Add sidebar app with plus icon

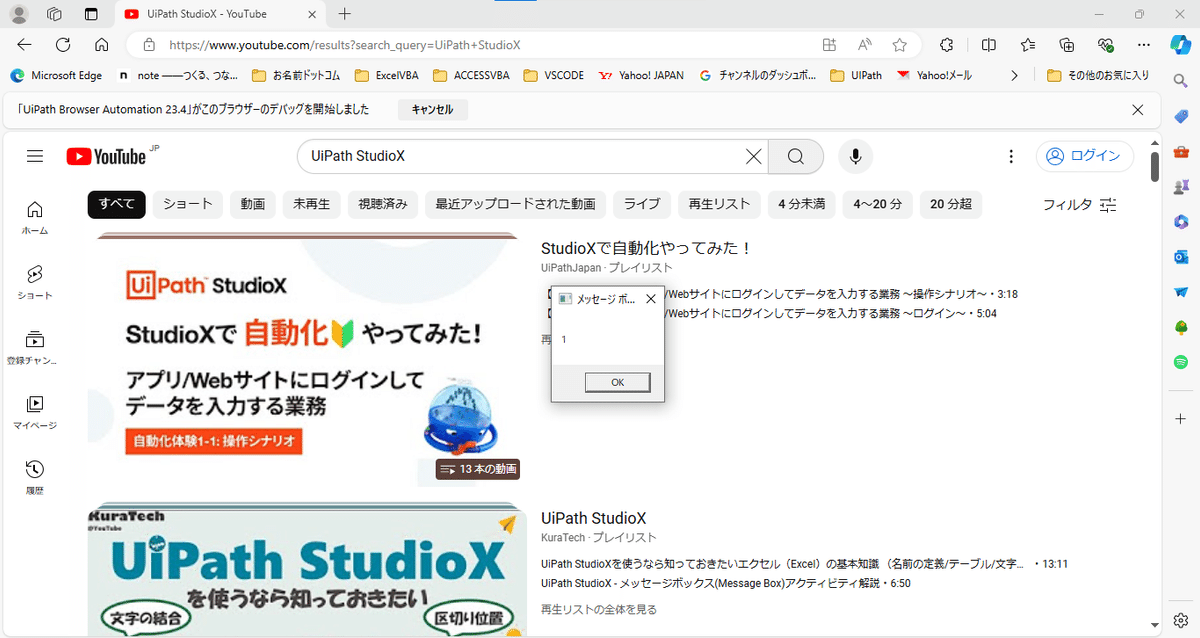coord(1181,419)
